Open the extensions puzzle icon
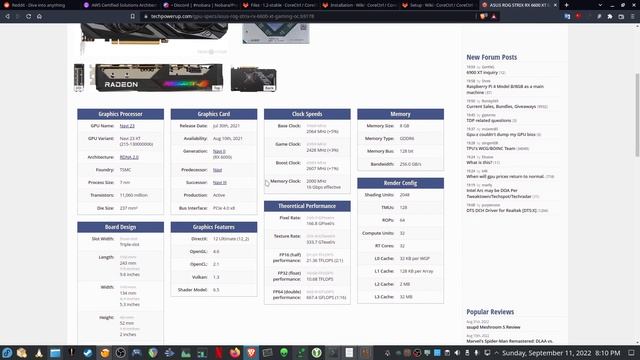640x360 pixels. (610, 16)
